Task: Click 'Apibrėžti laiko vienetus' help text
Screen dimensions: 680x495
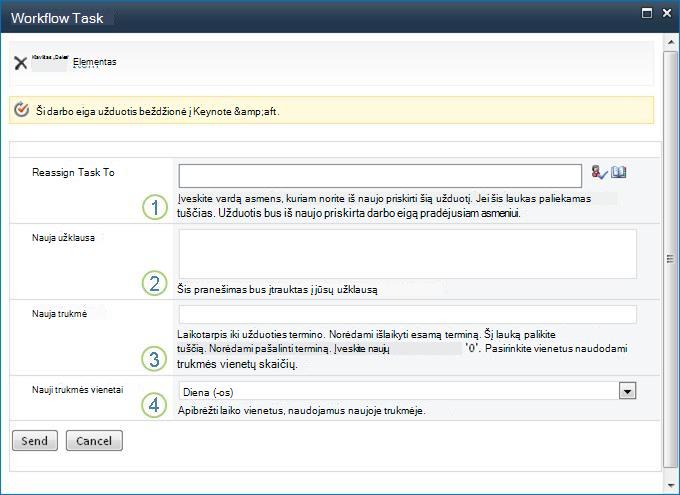Action: coord(302,410)
